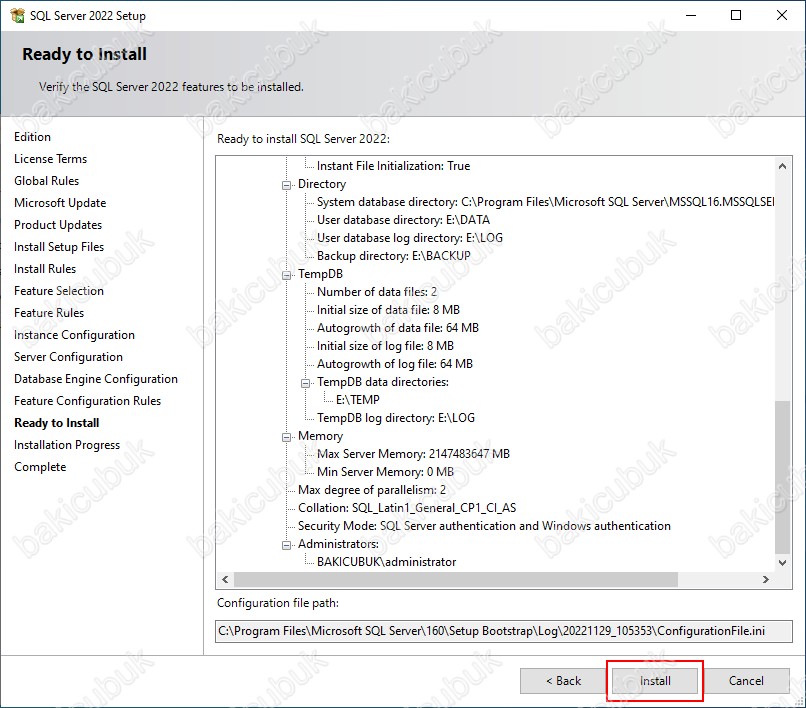
Task: Collapse the Memory tree node
Action: click(286, 437)
